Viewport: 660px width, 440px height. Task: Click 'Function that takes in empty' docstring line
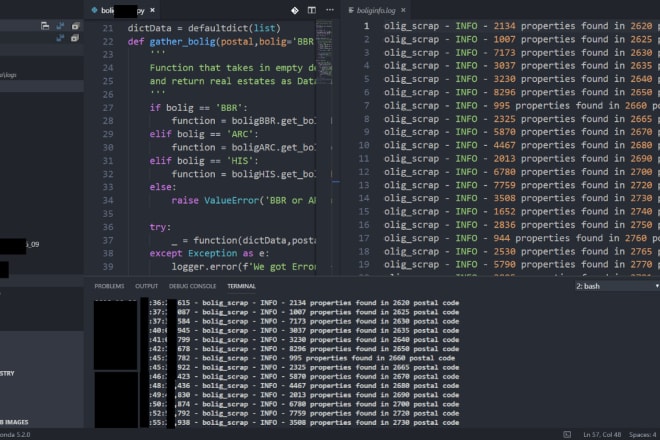click(232, 68)
